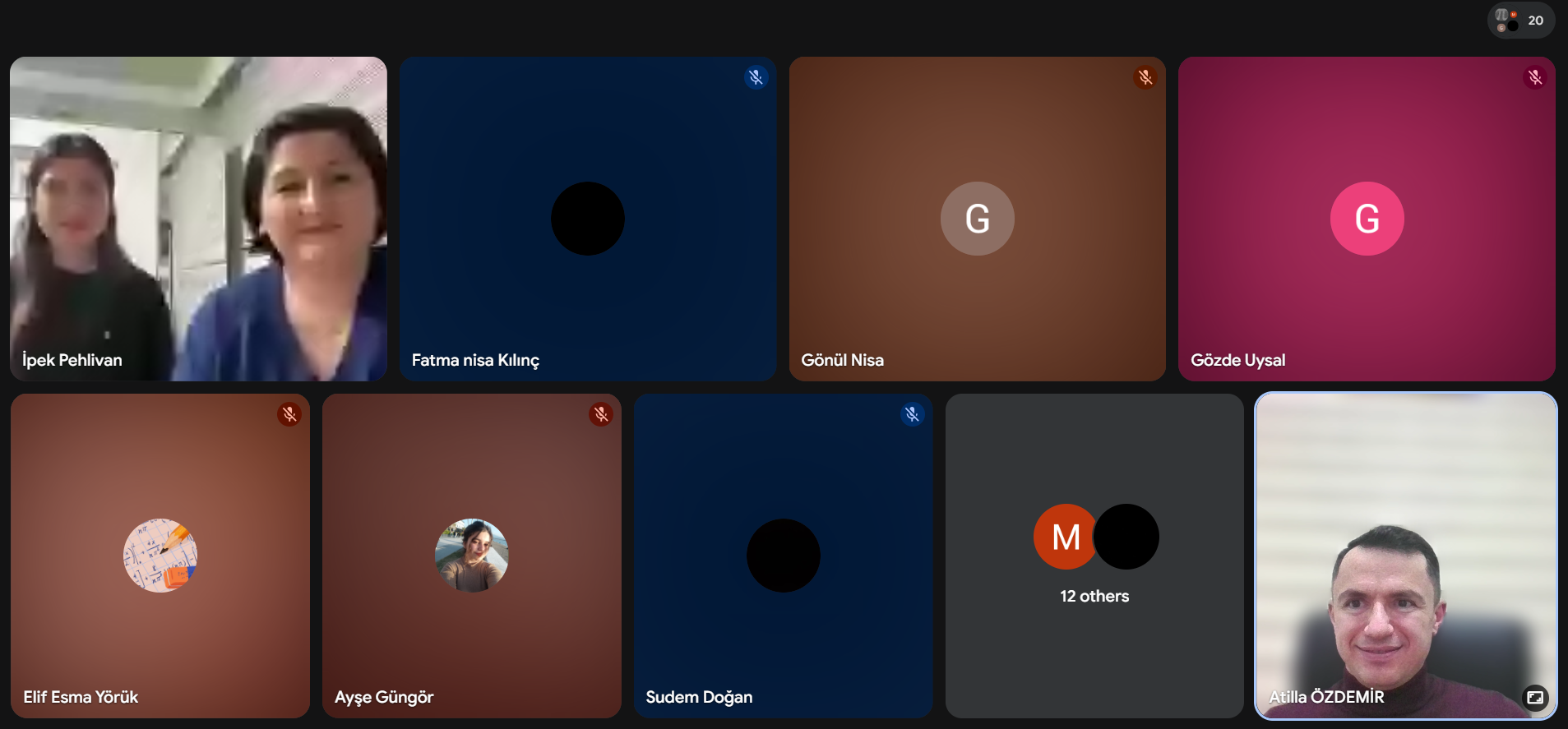Open participant list via the 20 badge
The width and height of the screenshot is (1568, 729).
(1521, 21)
